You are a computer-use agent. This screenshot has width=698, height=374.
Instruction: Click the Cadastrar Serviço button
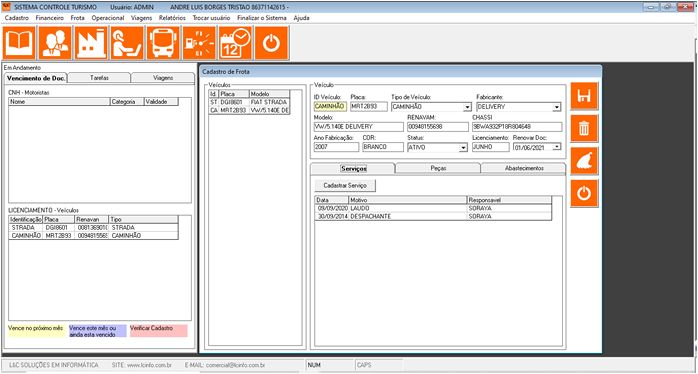point(345,185)
